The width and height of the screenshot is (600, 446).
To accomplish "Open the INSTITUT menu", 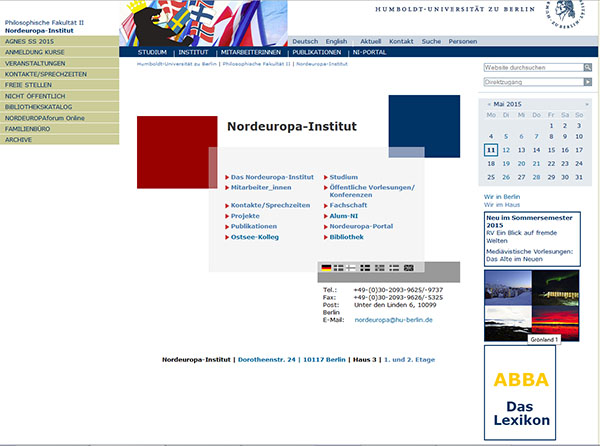I will pyautogui.click(x=193, y=52).
